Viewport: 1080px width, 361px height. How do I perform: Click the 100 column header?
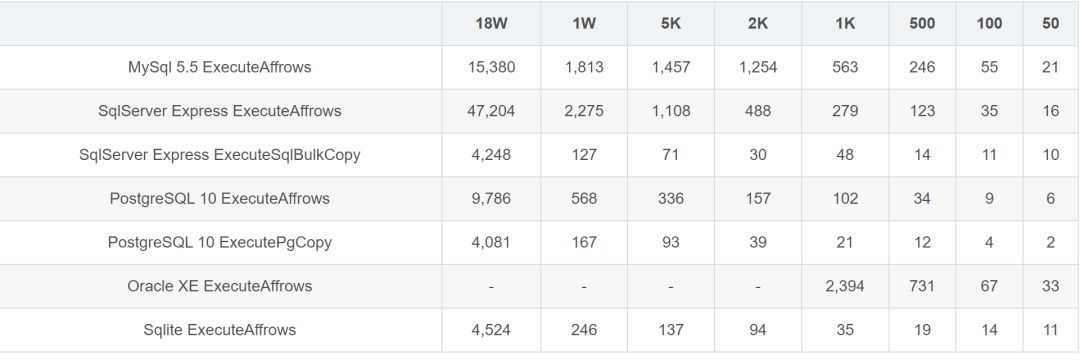click(989, 23)
